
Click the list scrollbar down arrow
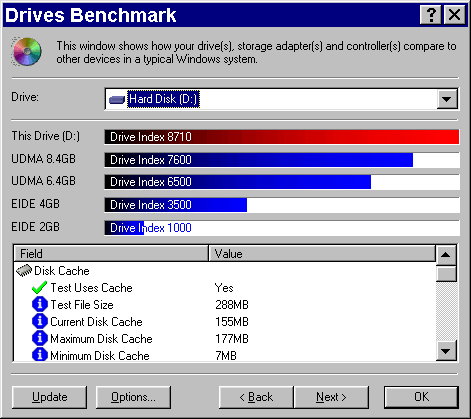(446, 351)
